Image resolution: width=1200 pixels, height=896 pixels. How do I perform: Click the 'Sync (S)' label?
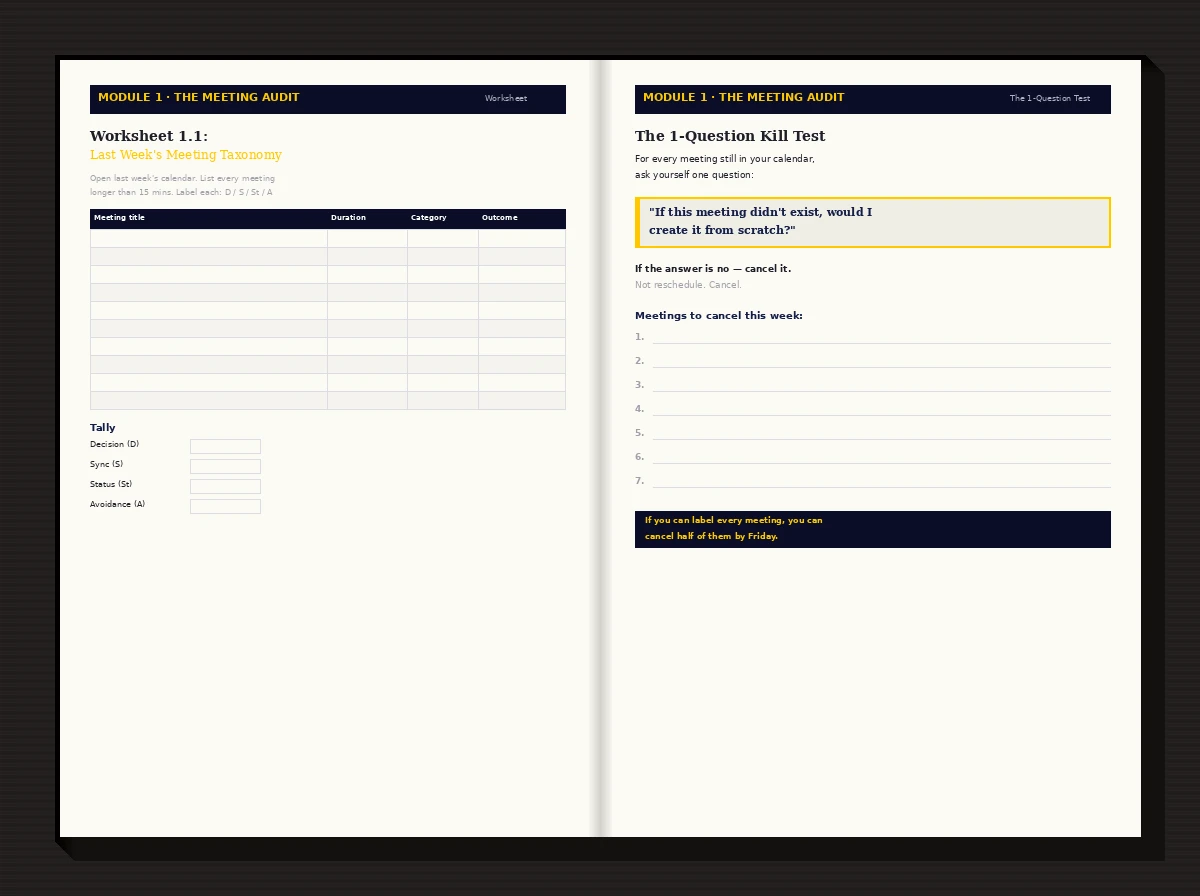pos(106,464)
